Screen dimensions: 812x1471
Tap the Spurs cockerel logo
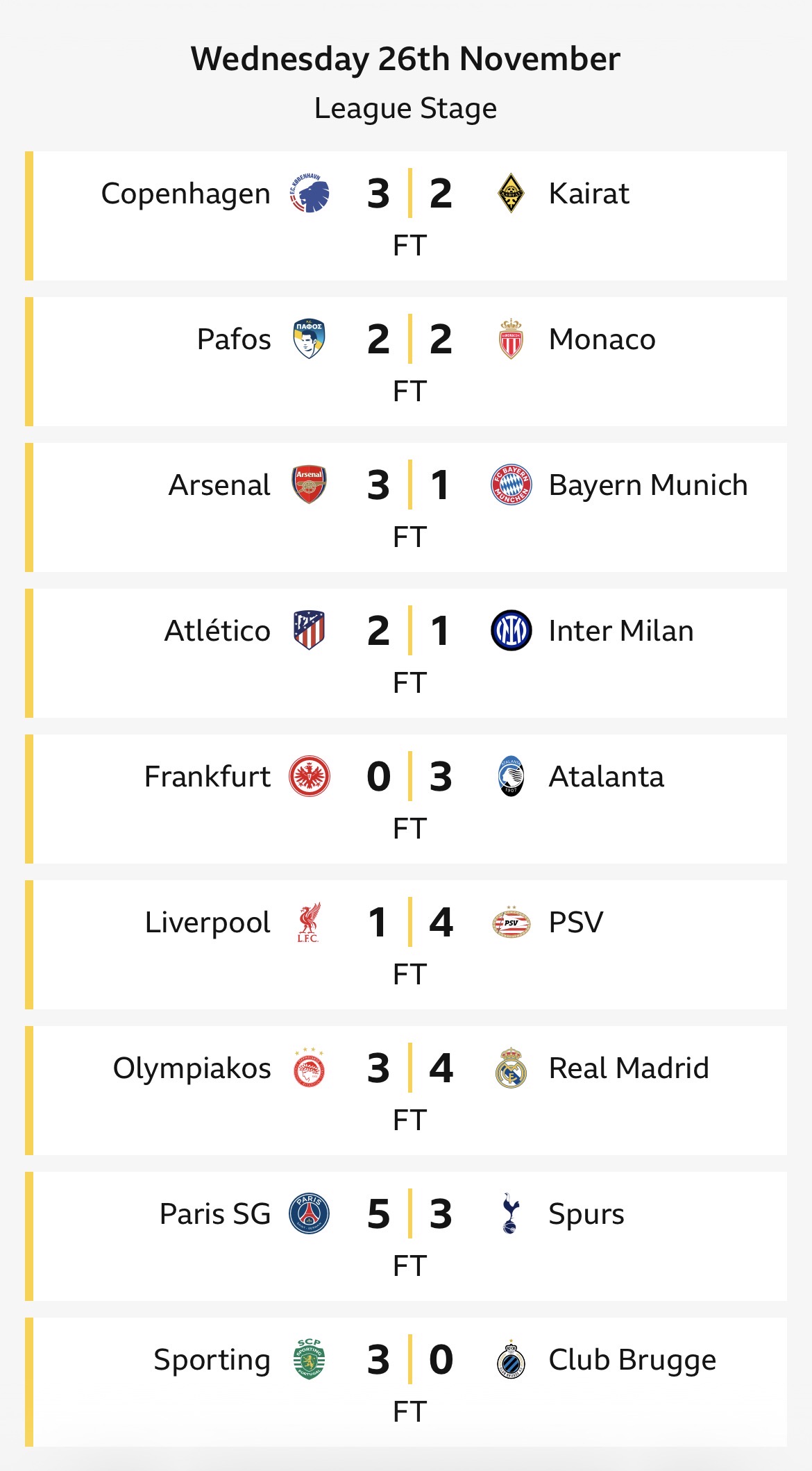[511, 1213]
